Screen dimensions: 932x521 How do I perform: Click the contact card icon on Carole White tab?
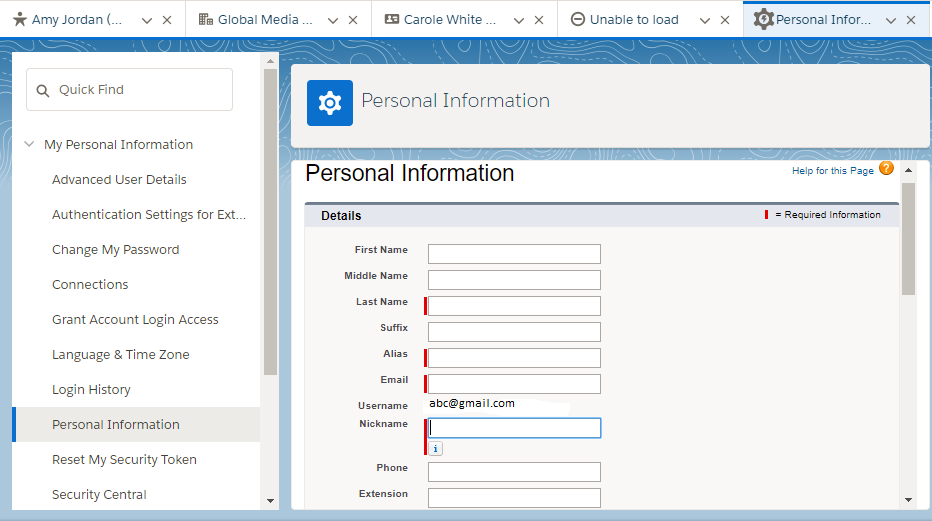click(392, 19)
